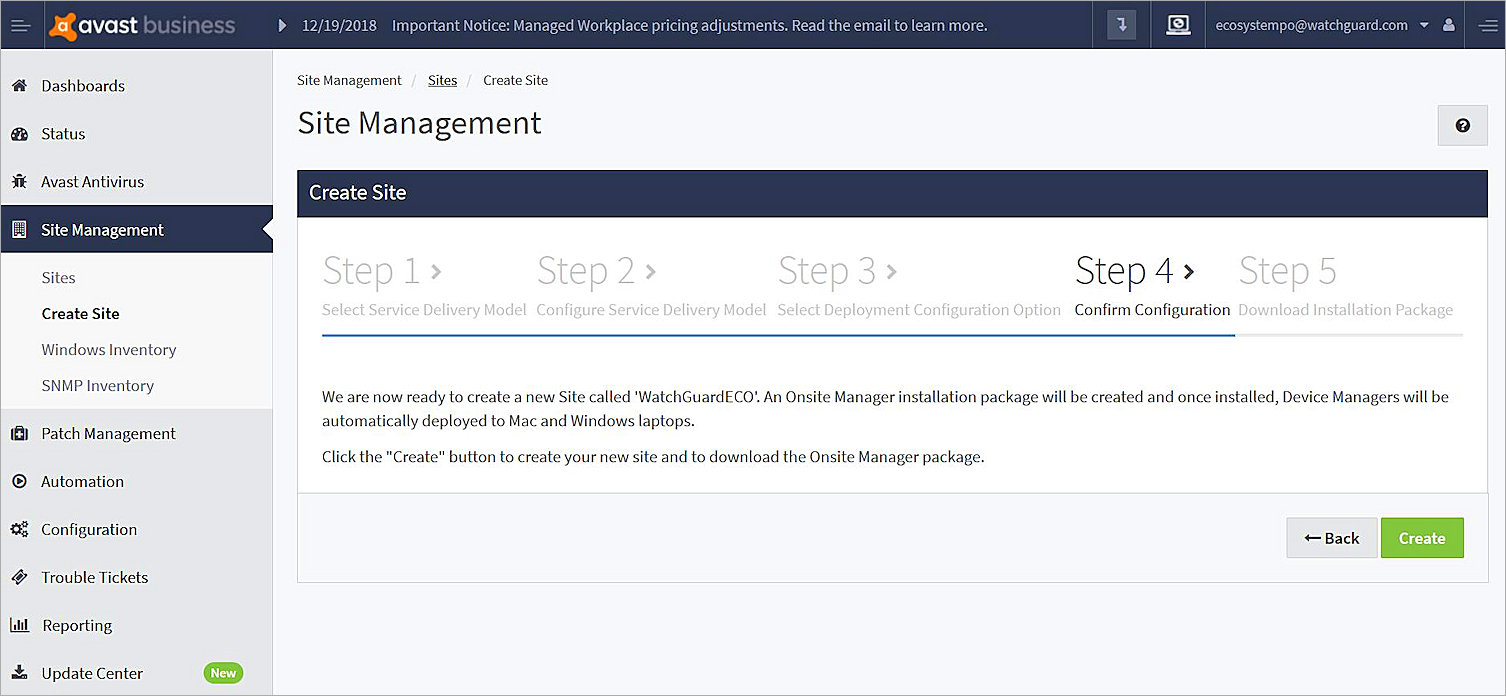Screen dimensions: 1506x696
Task: Switch to the Sites page
Action: point(58,277)
